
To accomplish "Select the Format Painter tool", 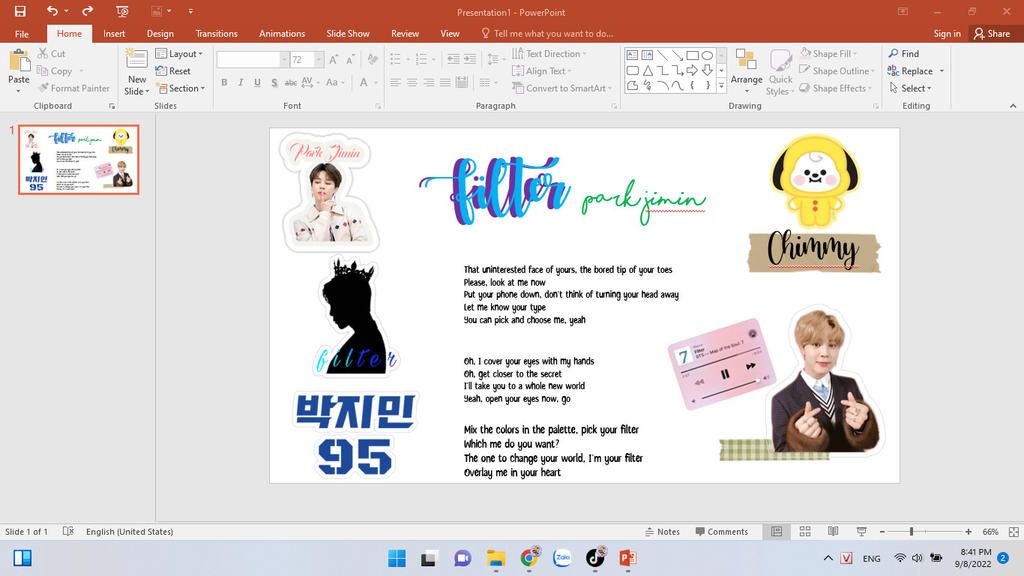I will 73,88.
